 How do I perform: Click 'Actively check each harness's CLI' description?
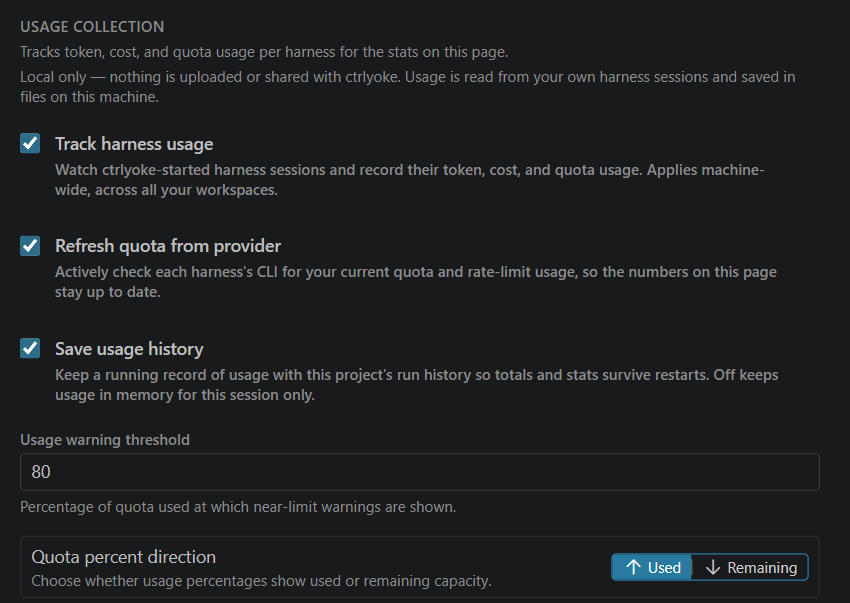[x=416, y=282]
